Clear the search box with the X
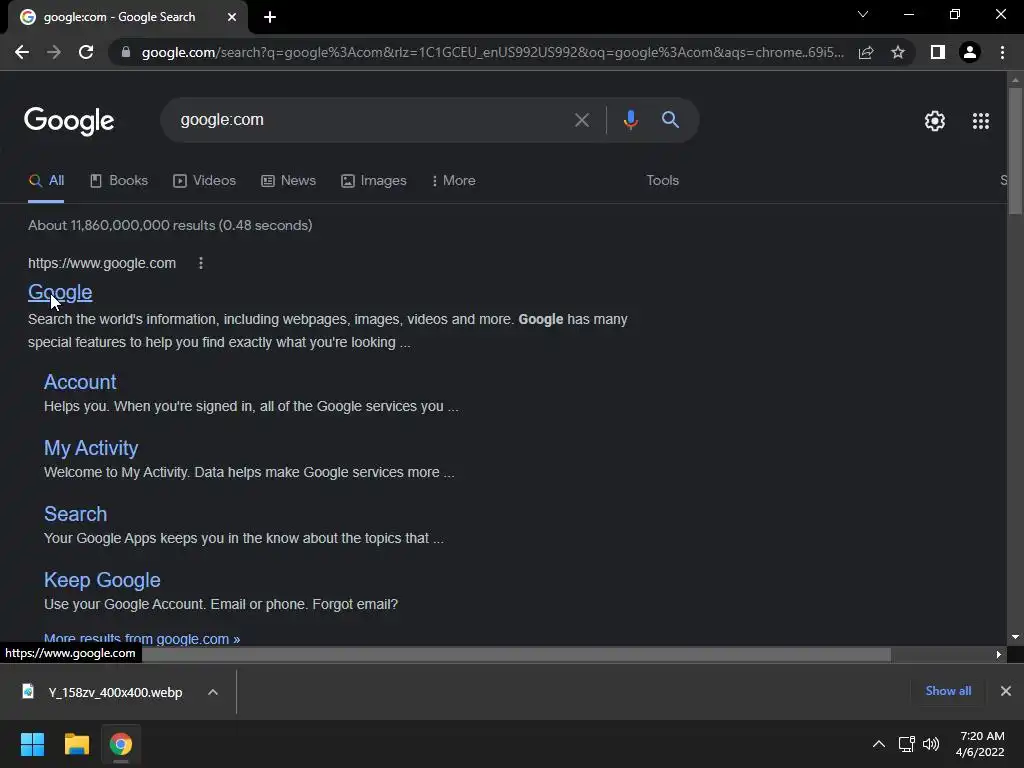 click(581, 120)
